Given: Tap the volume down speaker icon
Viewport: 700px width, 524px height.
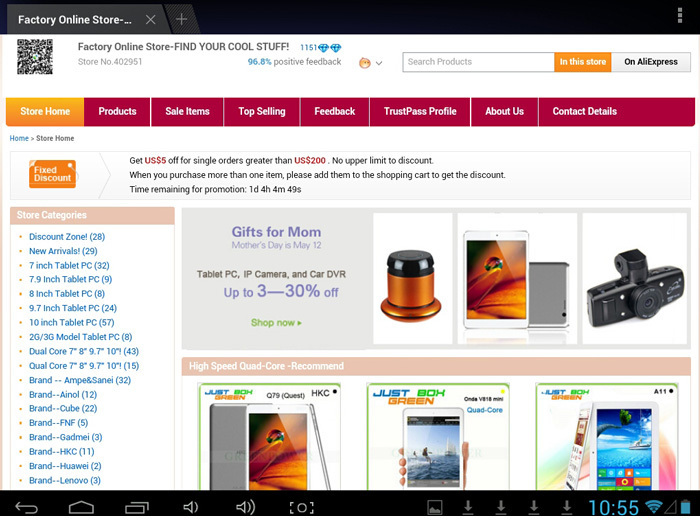Looking at the screenshot, I should click(x=191, y=507).
